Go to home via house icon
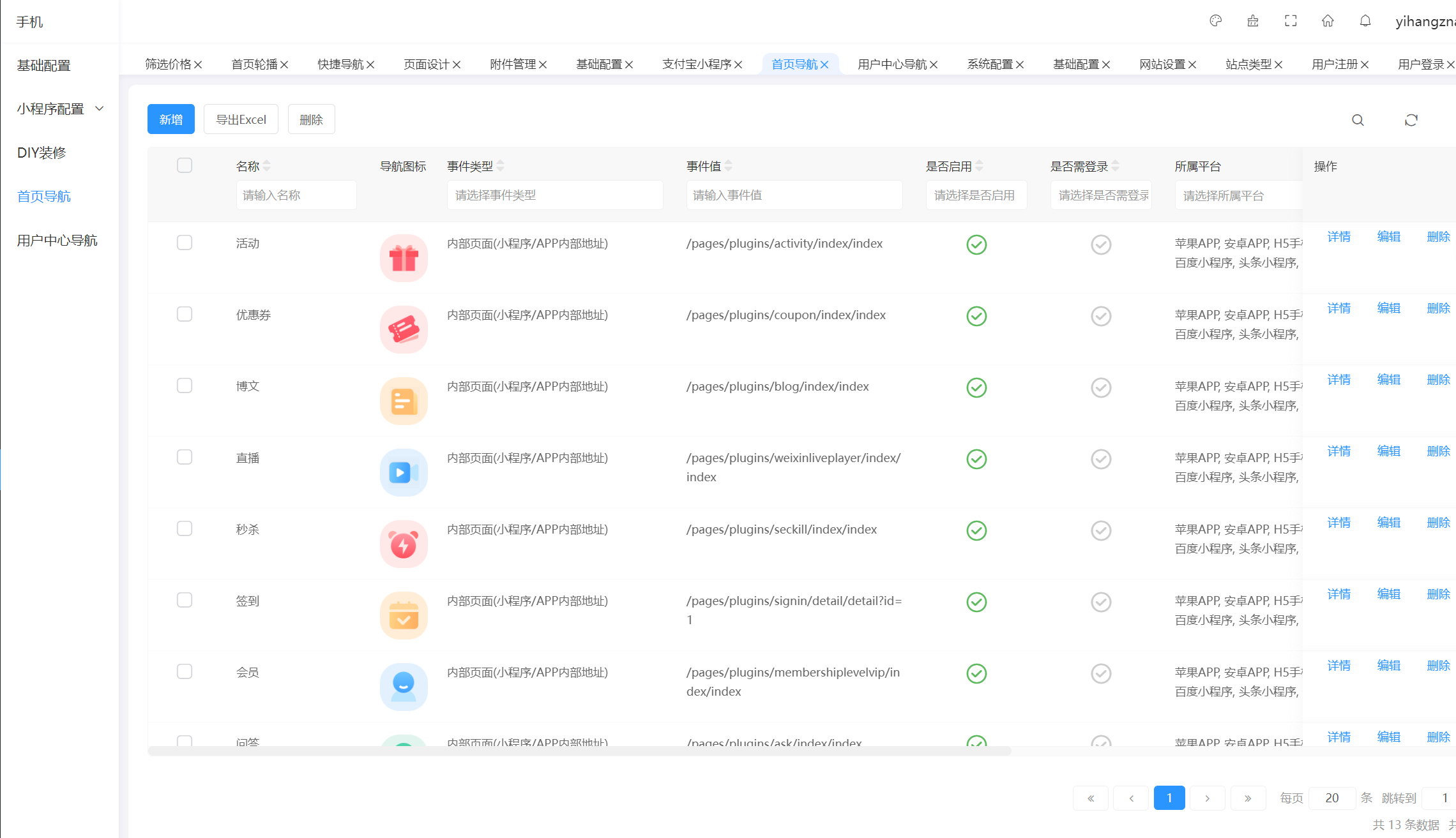The height and width of the screenshot is (838, 1456). click(1328, 21)
